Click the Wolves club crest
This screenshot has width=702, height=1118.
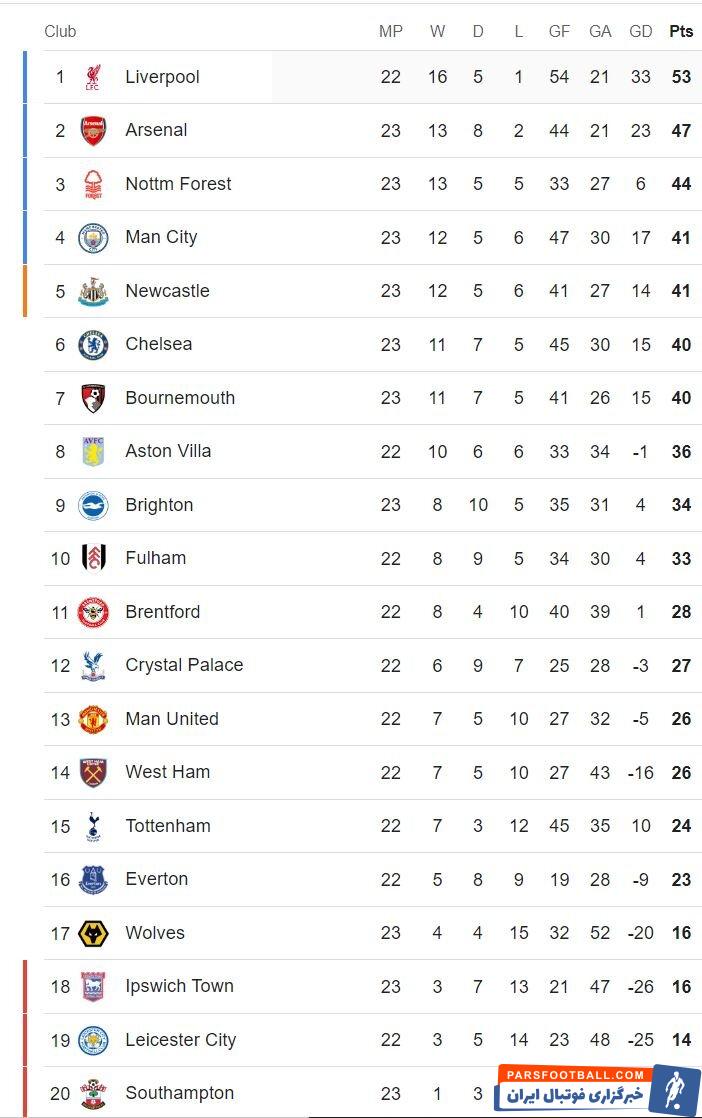pyautogui.click(x=93, y=933)
